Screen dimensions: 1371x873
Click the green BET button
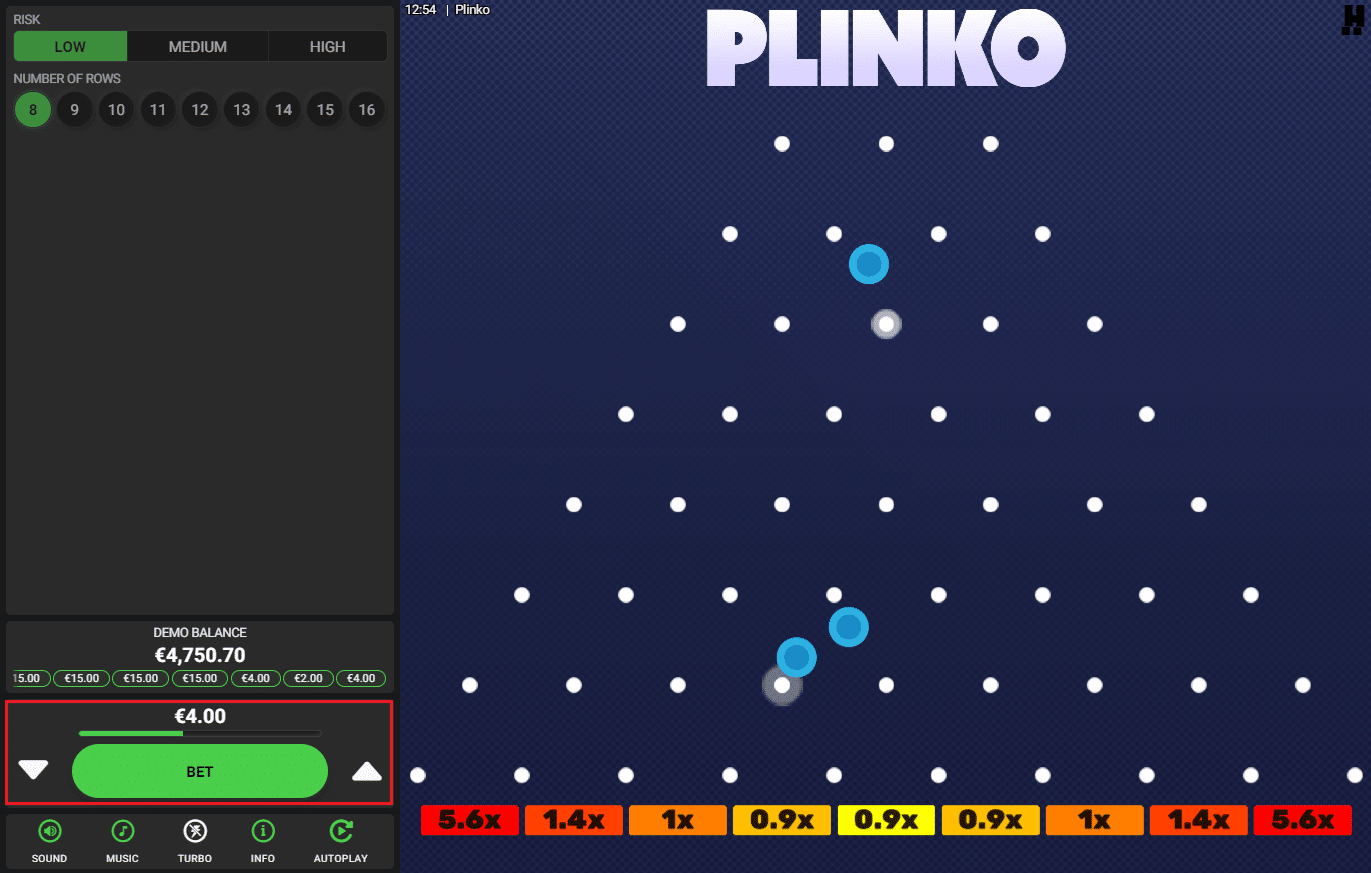click(200, 771)
